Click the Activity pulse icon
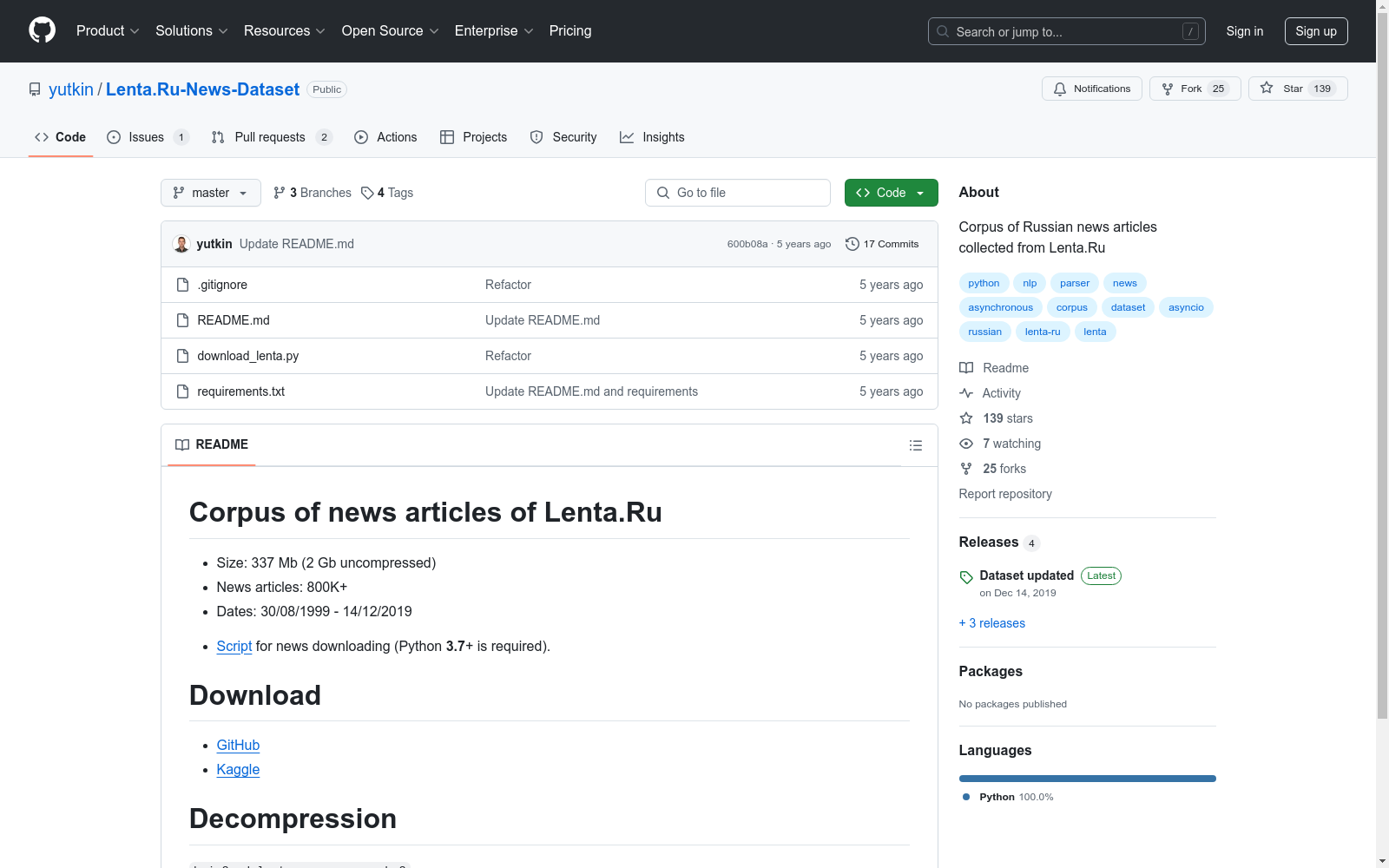 click(x=966, y=393)
